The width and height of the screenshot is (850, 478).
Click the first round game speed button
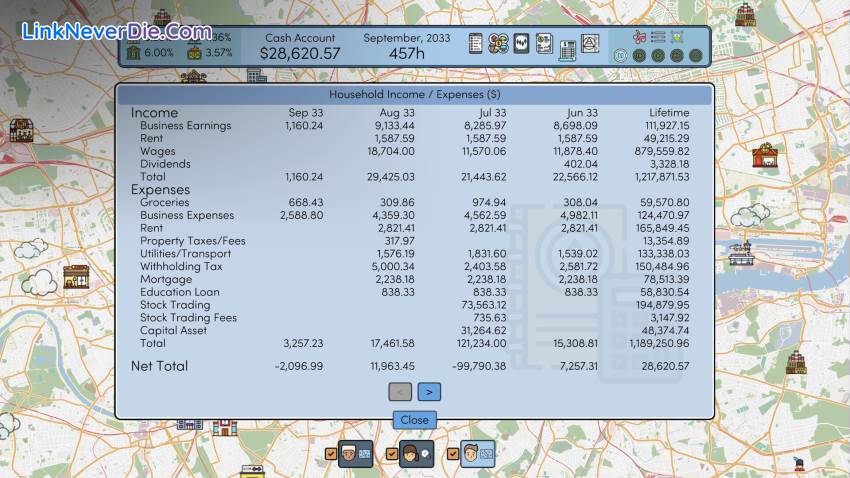pyautogui.click(x=621, y=55)
